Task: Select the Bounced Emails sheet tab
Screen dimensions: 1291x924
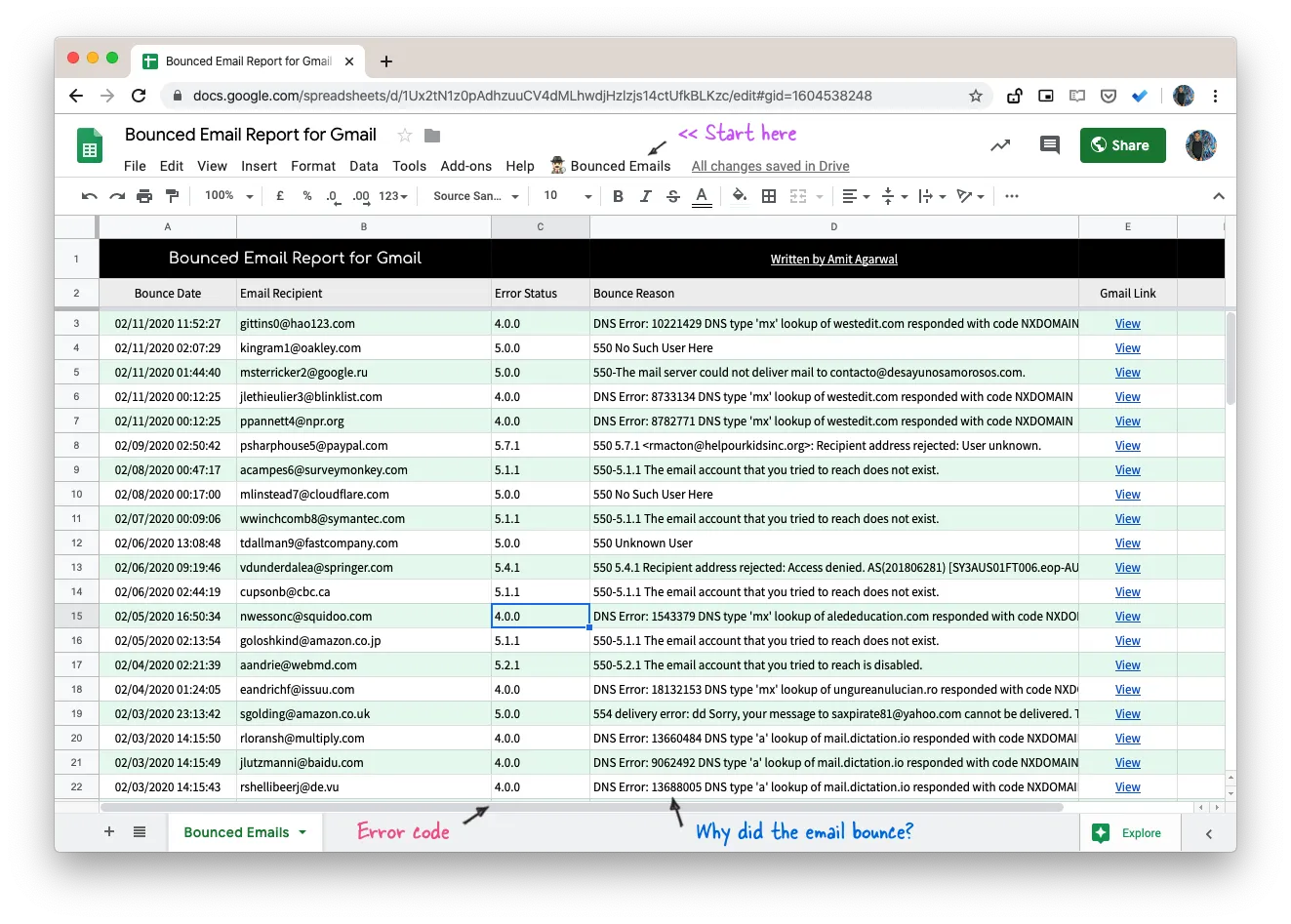Action: [235, 832]
